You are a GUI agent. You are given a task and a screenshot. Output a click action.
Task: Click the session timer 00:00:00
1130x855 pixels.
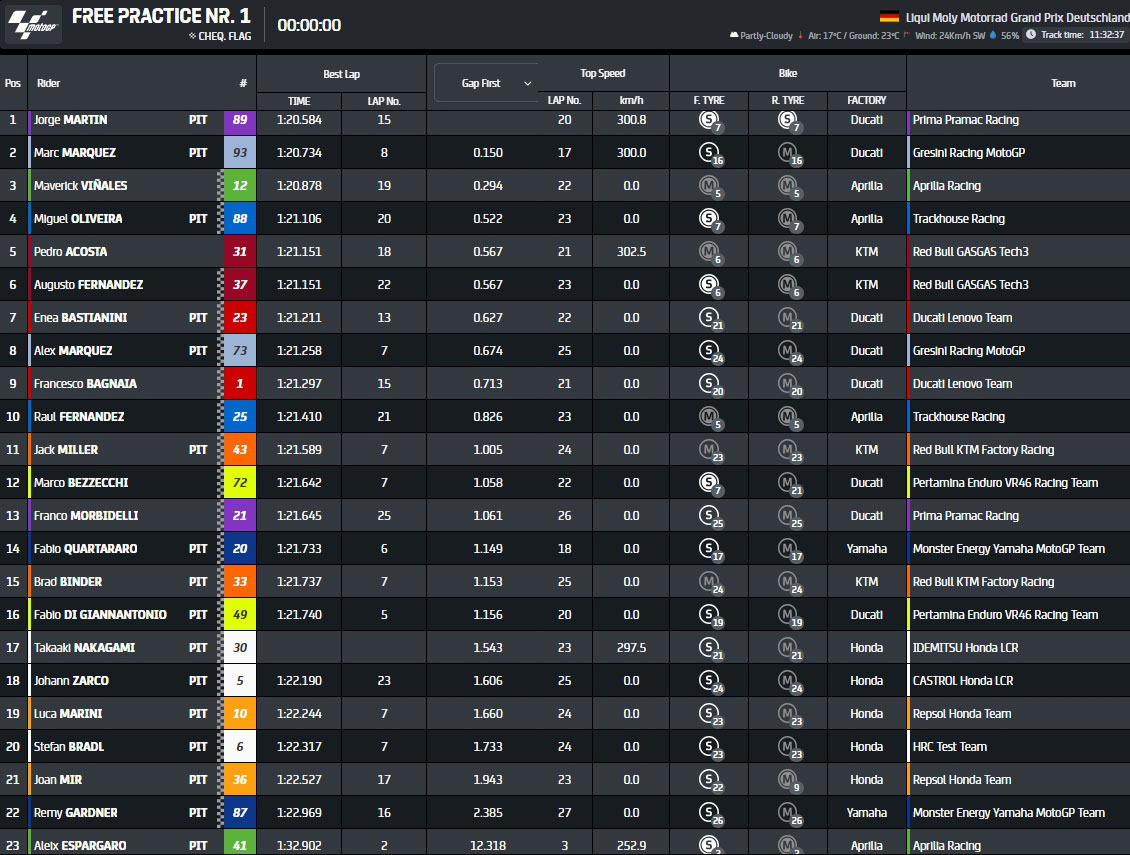(x=308, y=26)
